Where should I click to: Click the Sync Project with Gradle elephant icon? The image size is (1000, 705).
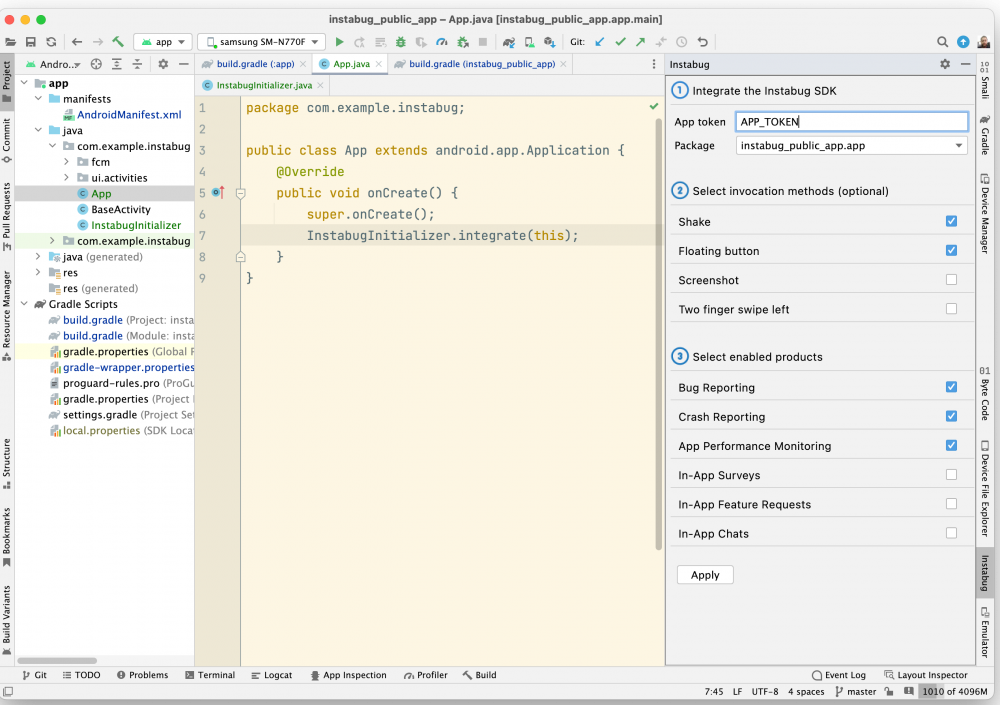click(x=508, y=42)
